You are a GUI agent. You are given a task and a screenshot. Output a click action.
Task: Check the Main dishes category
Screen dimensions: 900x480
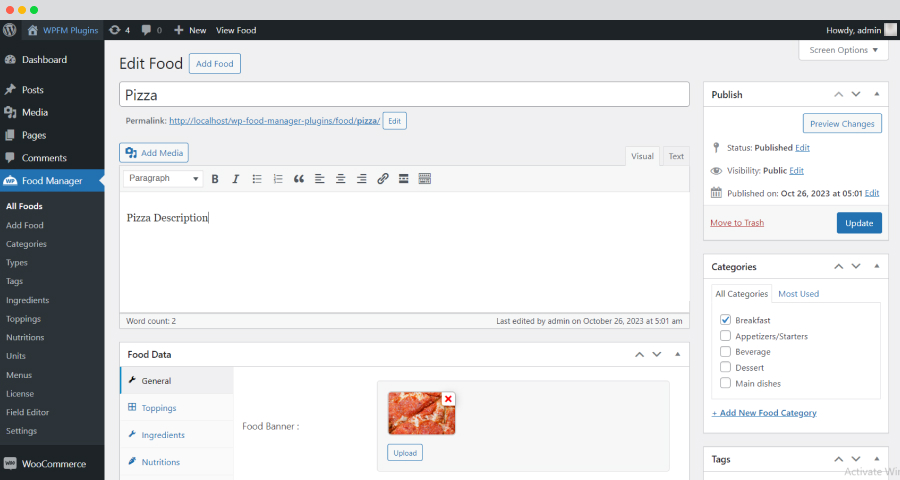(x=726, y=383)
